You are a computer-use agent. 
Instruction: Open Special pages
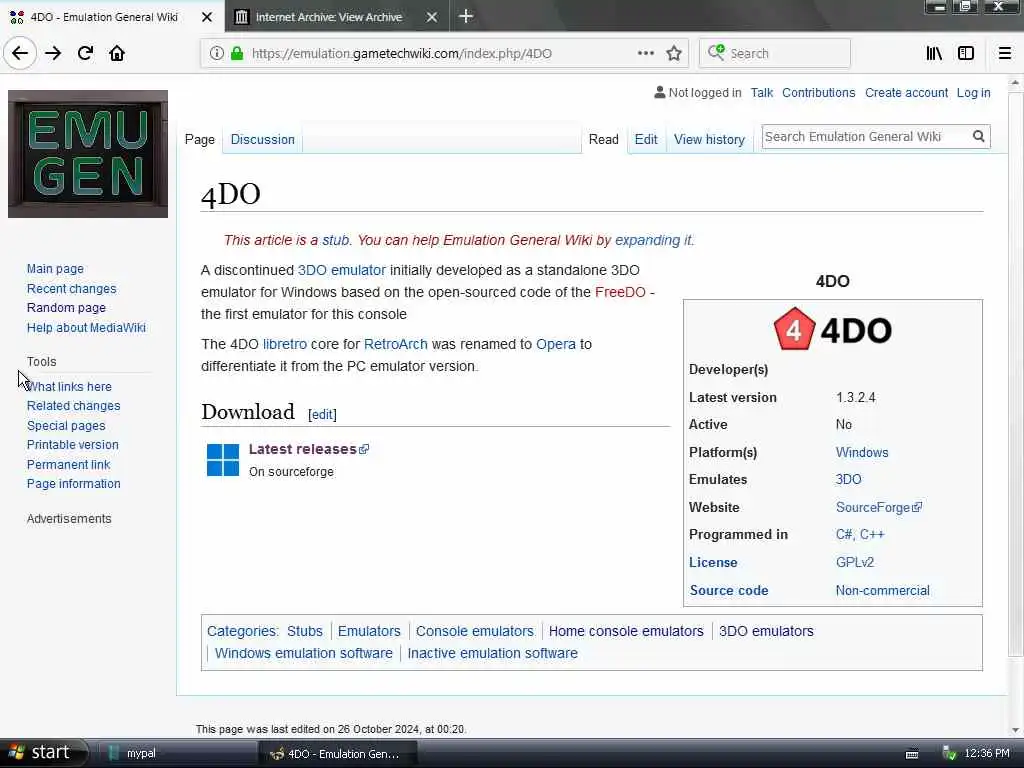66,425
